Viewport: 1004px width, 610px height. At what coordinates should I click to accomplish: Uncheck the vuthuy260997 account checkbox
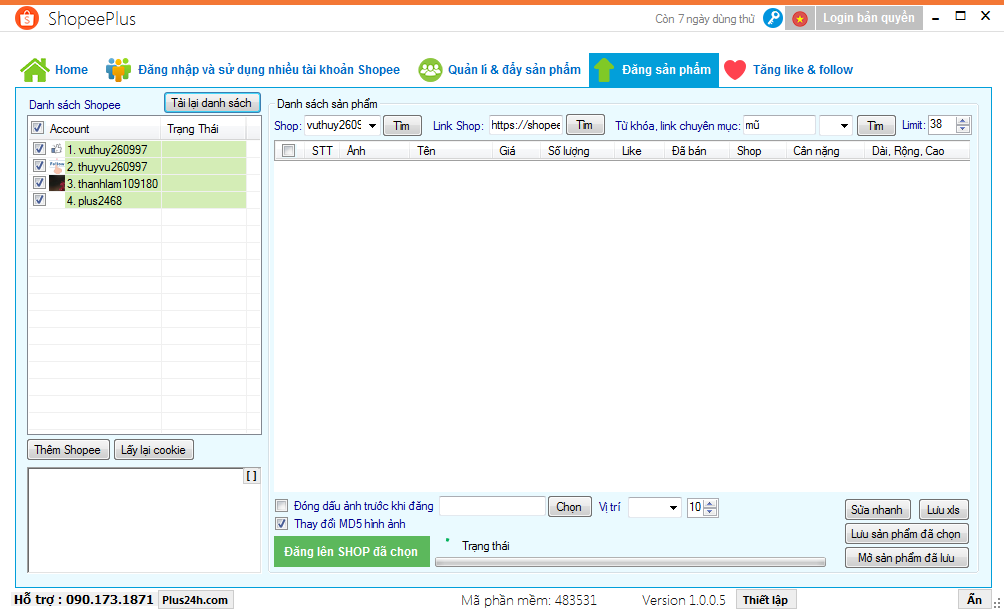pyautogui.click(x=39, y=149)
